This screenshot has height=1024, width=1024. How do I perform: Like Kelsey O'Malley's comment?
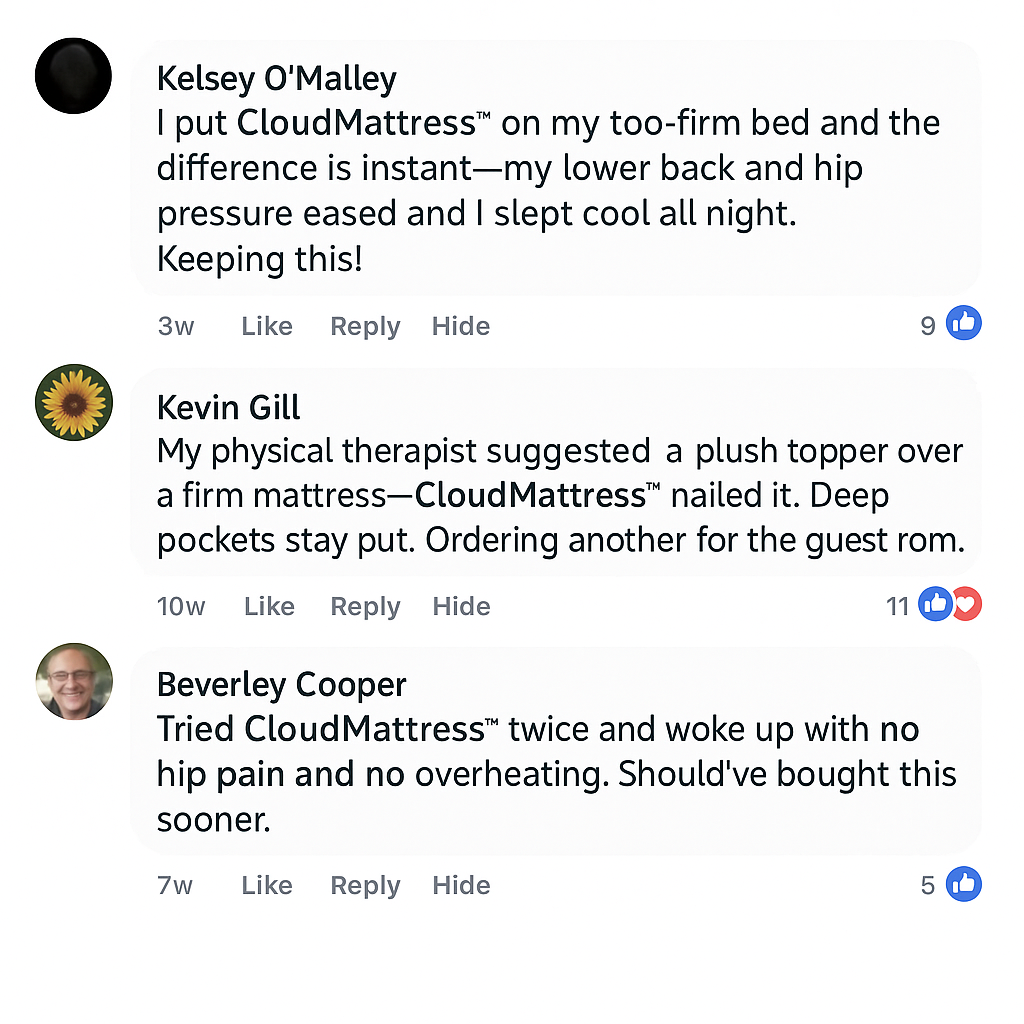pyautogui.click(x=267, y=326)
